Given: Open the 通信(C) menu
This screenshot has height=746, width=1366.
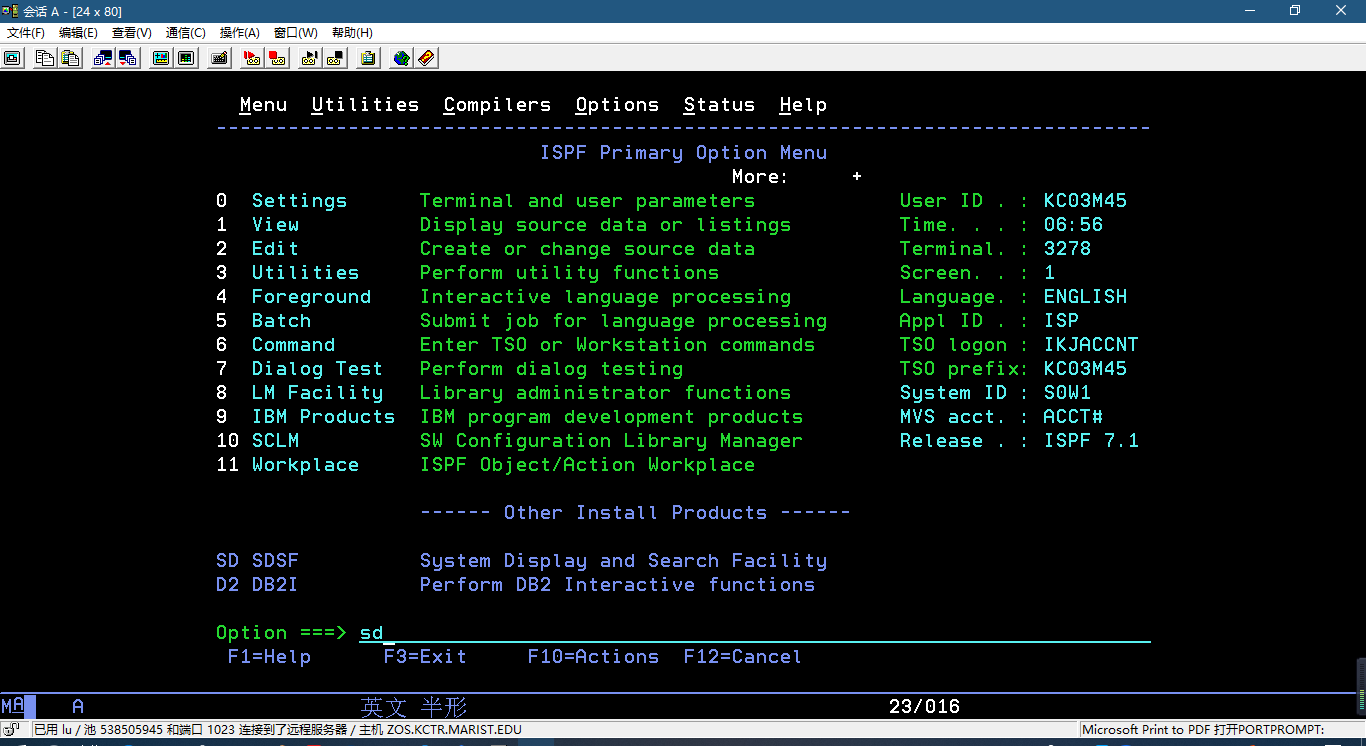Looking at the screenshot, I should [185, 33].
